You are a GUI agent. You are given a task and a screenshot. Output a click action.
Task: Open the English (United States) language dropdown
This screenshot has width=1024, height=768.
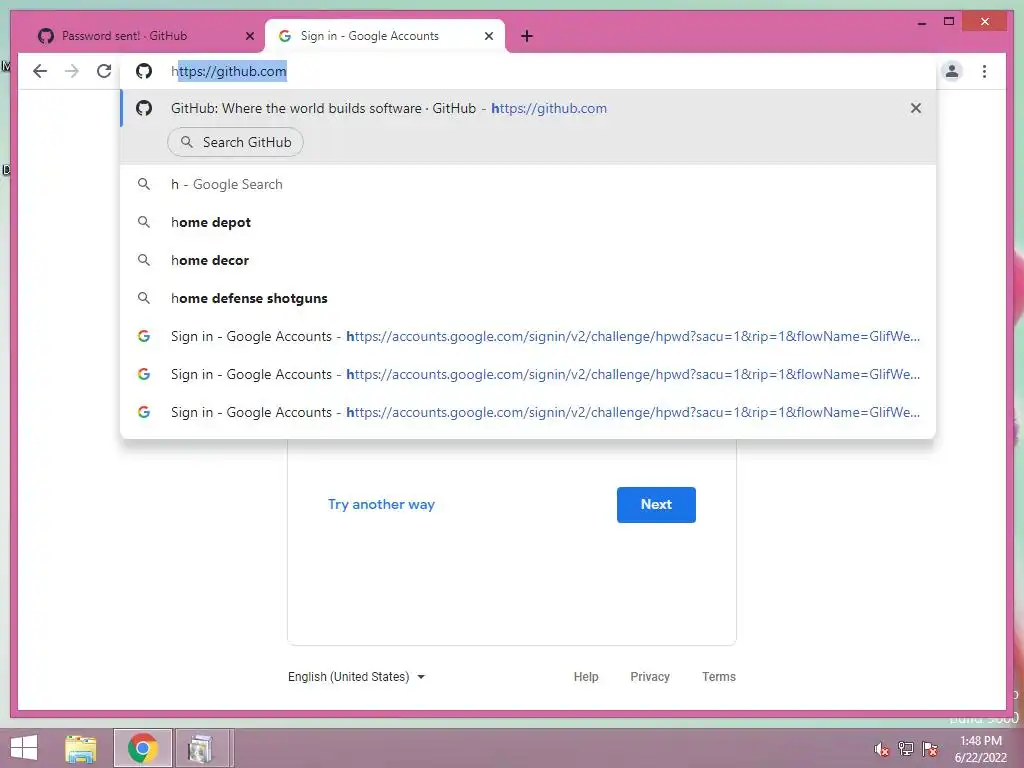357,677
